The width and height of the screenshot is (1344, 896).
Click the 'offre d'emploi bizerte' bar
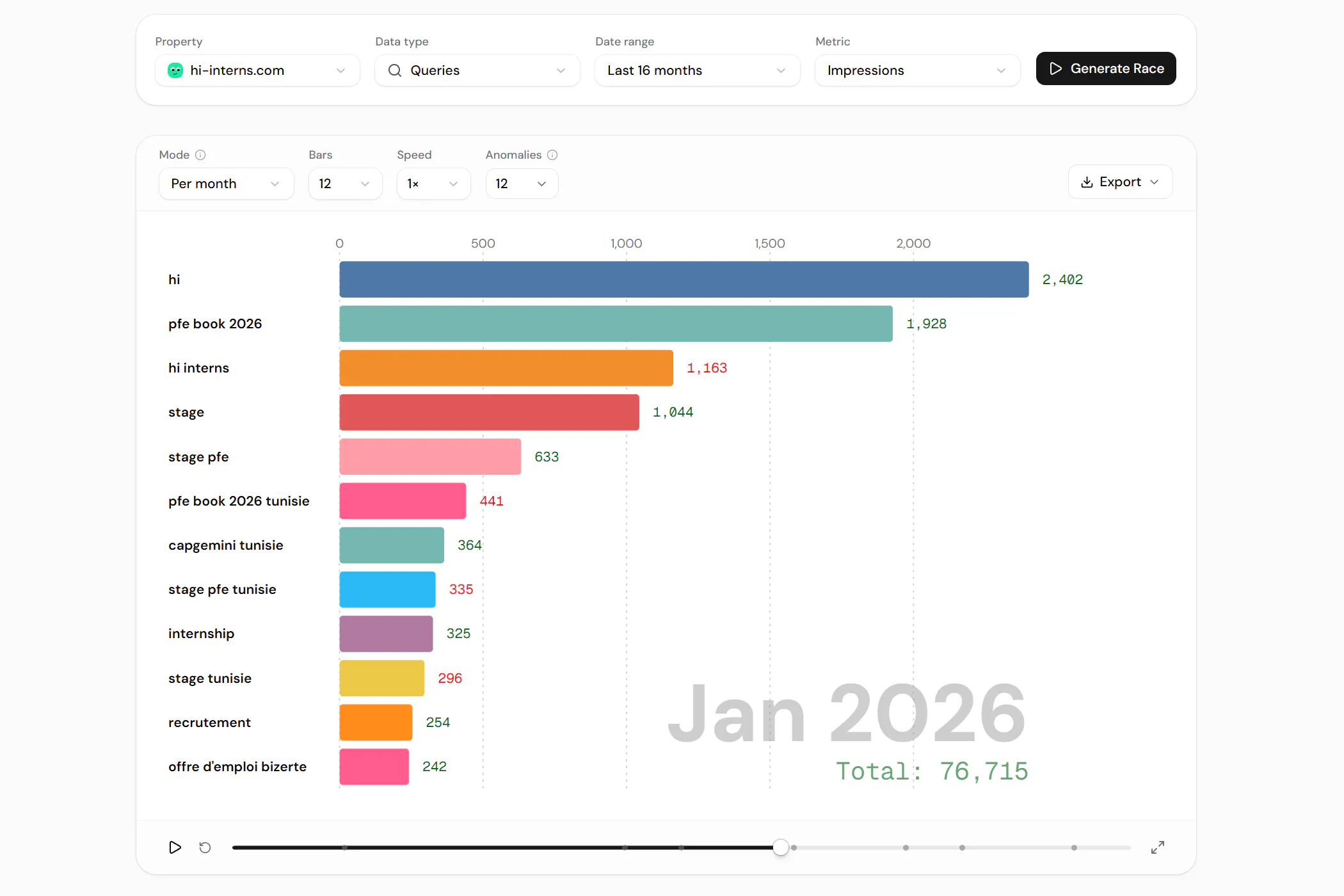pos(374,767)
